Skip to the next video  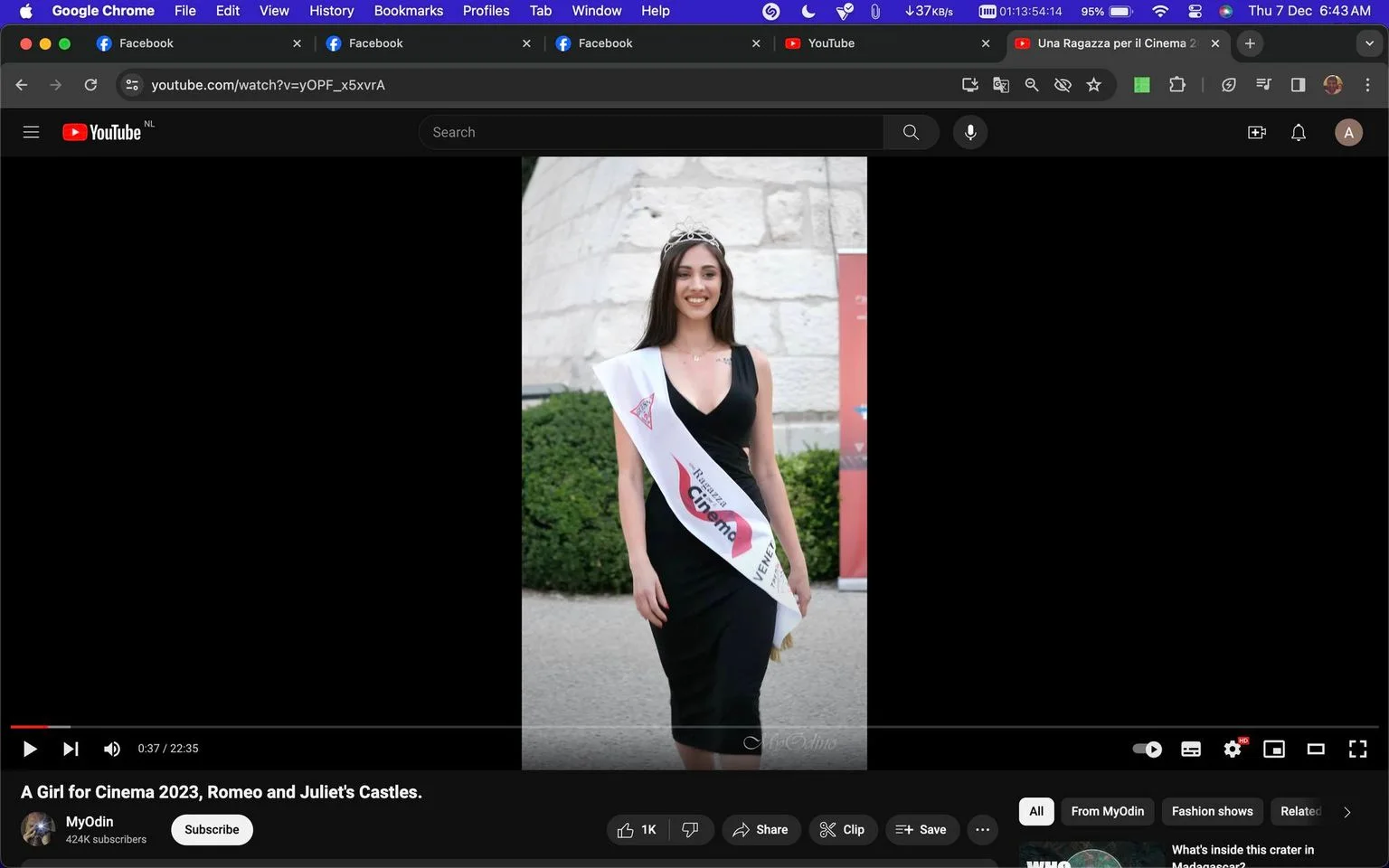[71, 749]
